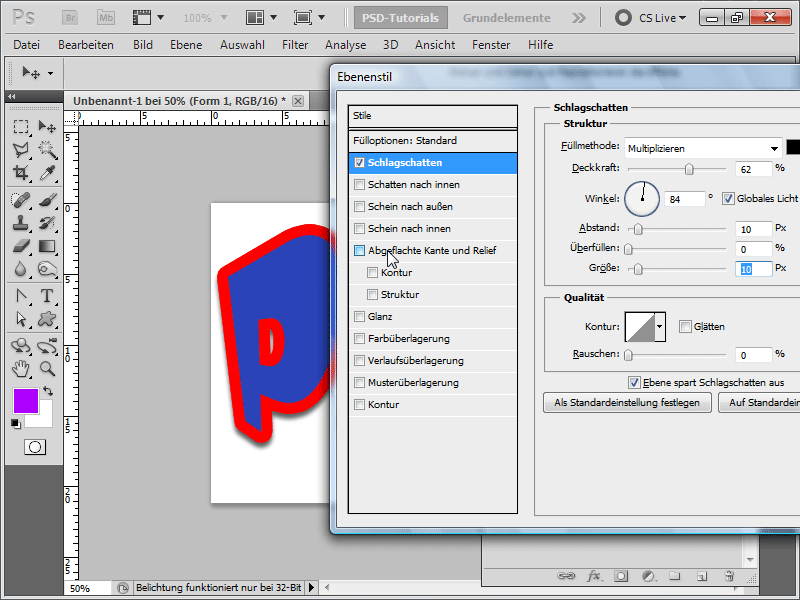Toggle Ebene spart Schlagschatten aus
800x600 pixels.
coord(634,383)
